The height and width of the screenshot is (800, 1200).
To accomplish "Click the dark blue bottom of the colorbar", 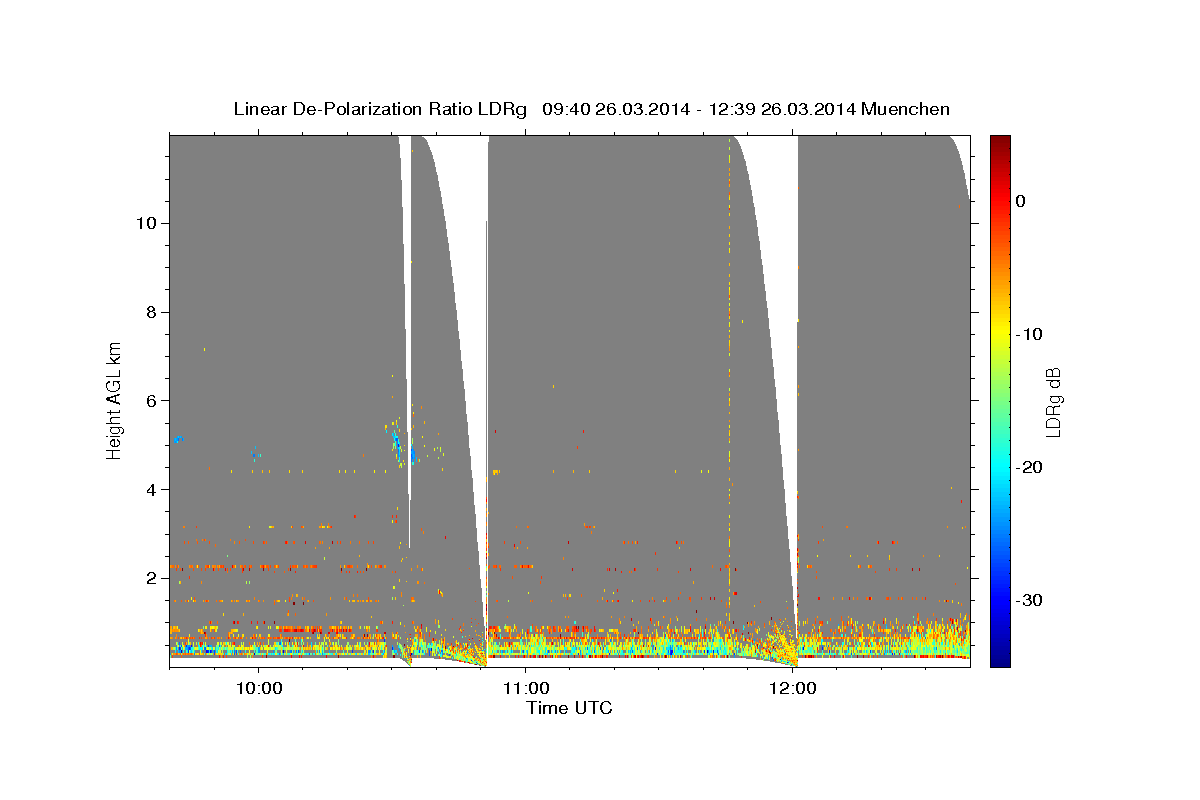I will (1000, 658).
